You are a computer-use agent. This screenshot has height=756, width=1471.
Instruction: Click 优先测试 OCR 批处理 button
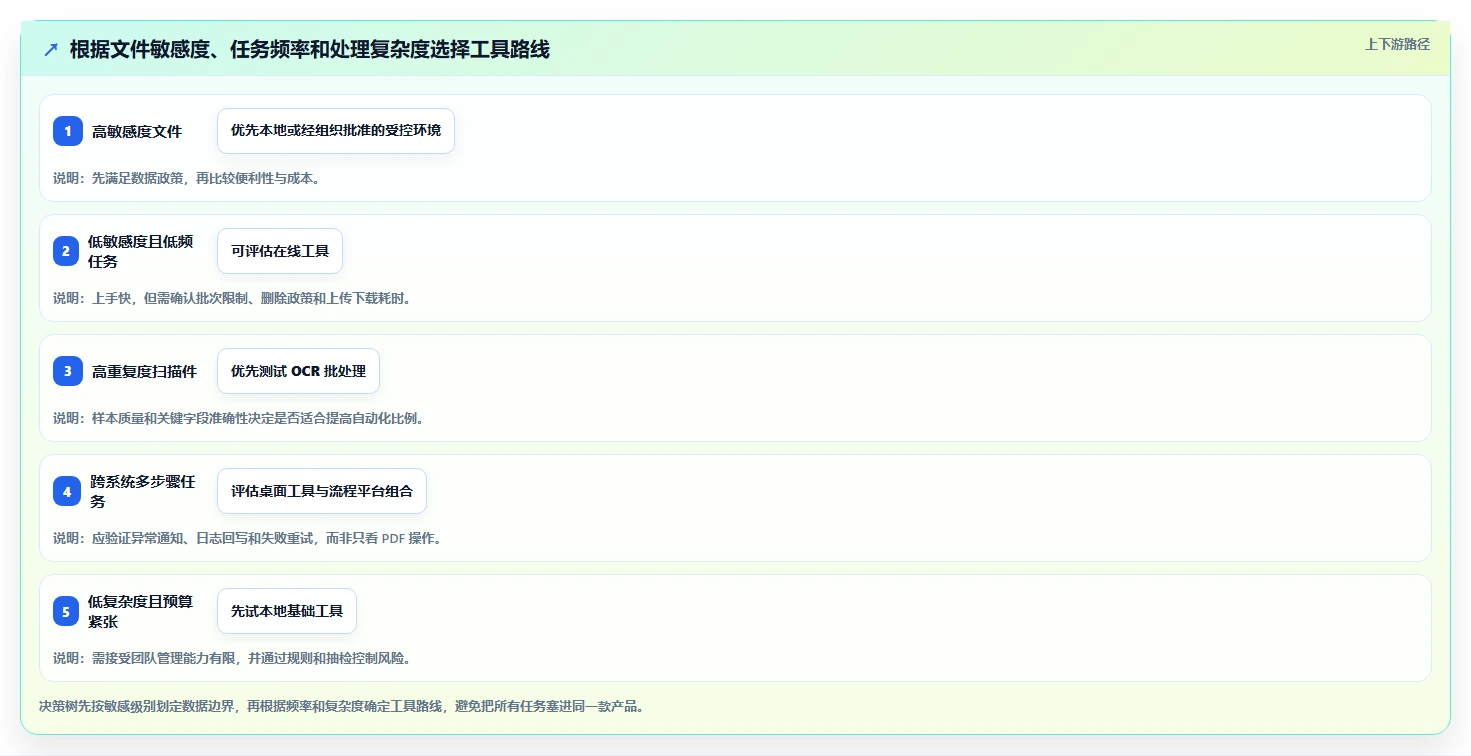point(298,371)
